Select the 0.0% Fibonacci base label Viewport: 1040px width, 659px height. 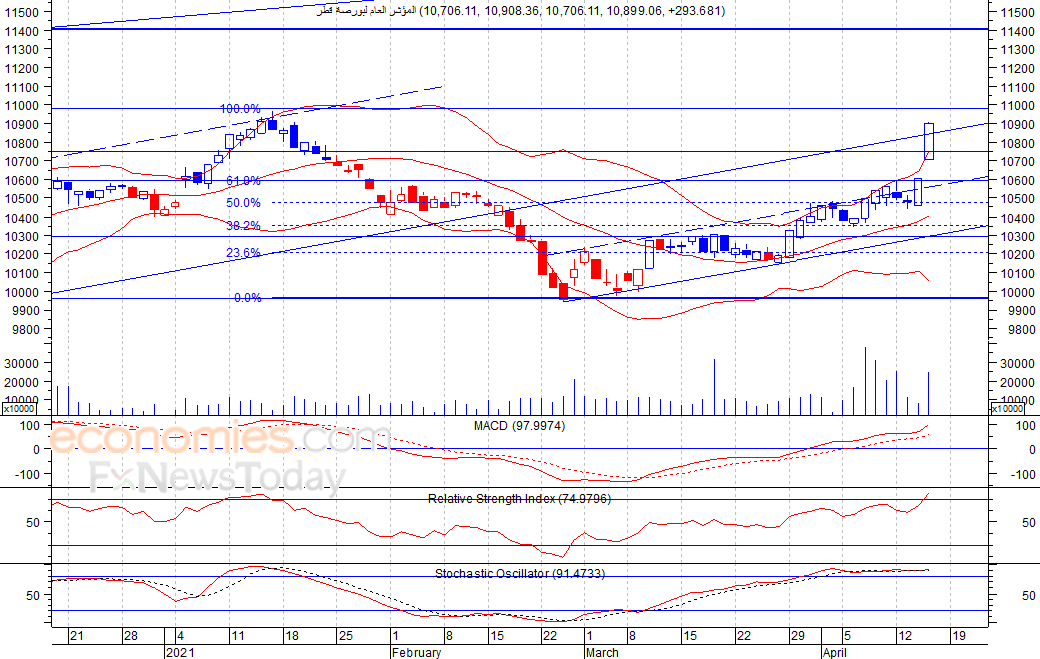[x=247, y=298]
